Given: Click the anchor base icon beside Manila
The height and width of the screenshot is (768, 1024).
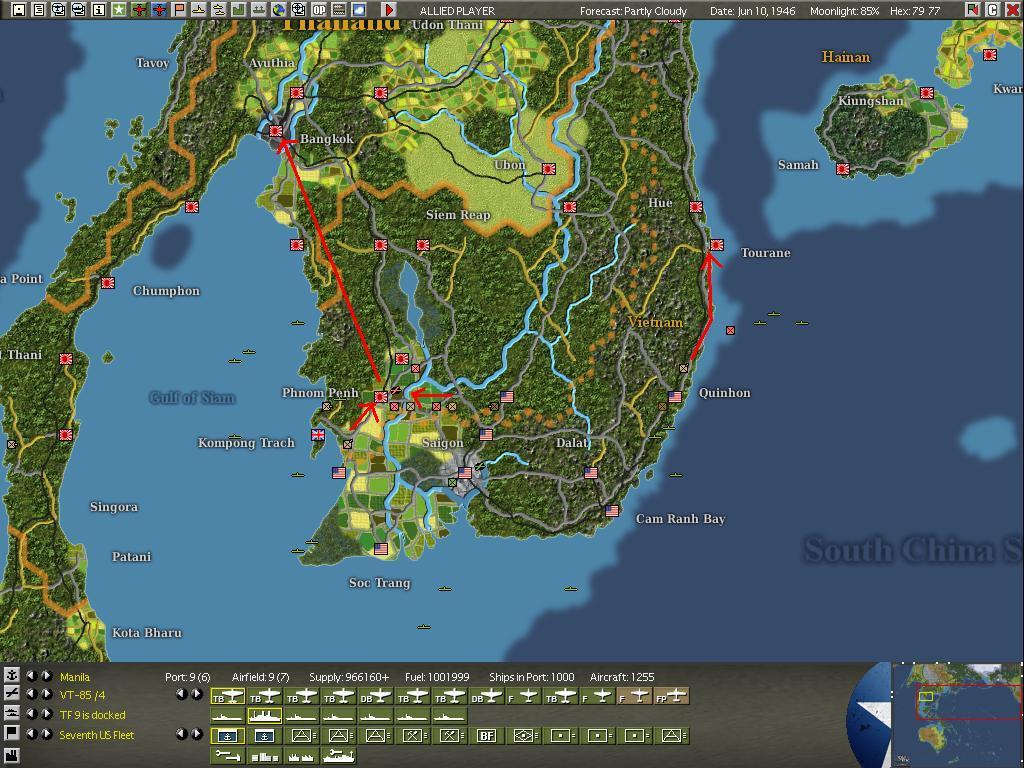Looking at the screenshot, I should pyautogui.click(x=12, y=677).
